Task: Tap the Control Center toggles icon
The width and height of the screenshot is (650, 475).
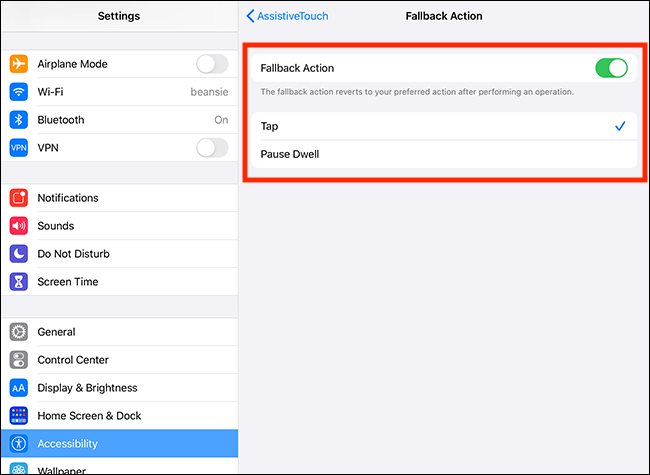Action: (19, 360)
